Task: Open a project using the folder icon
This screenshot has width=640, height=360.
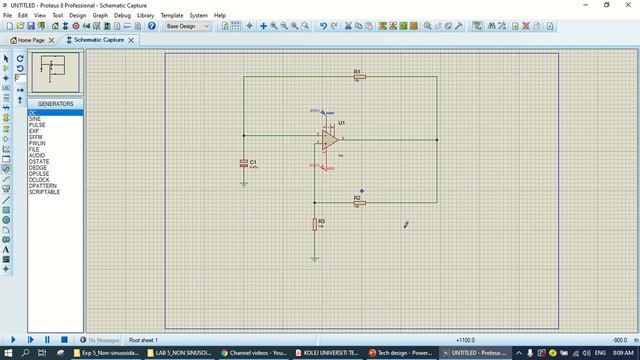Action: (20, 26)
